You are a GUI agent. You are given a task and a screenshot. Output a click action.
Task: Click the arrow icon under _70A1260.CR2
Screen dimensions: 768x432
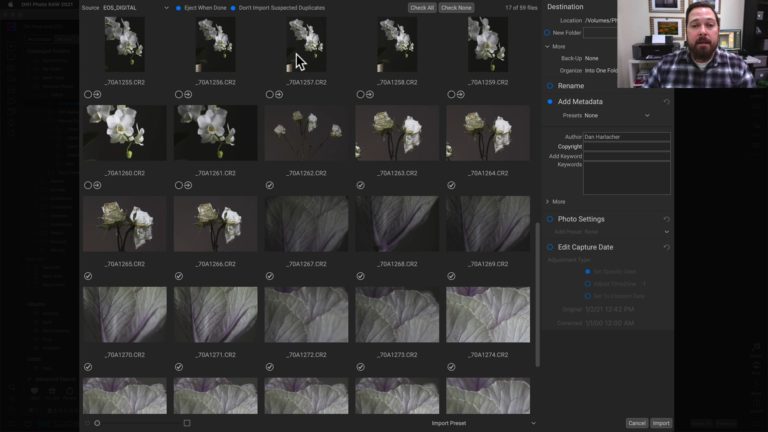(x=97, y=185)
